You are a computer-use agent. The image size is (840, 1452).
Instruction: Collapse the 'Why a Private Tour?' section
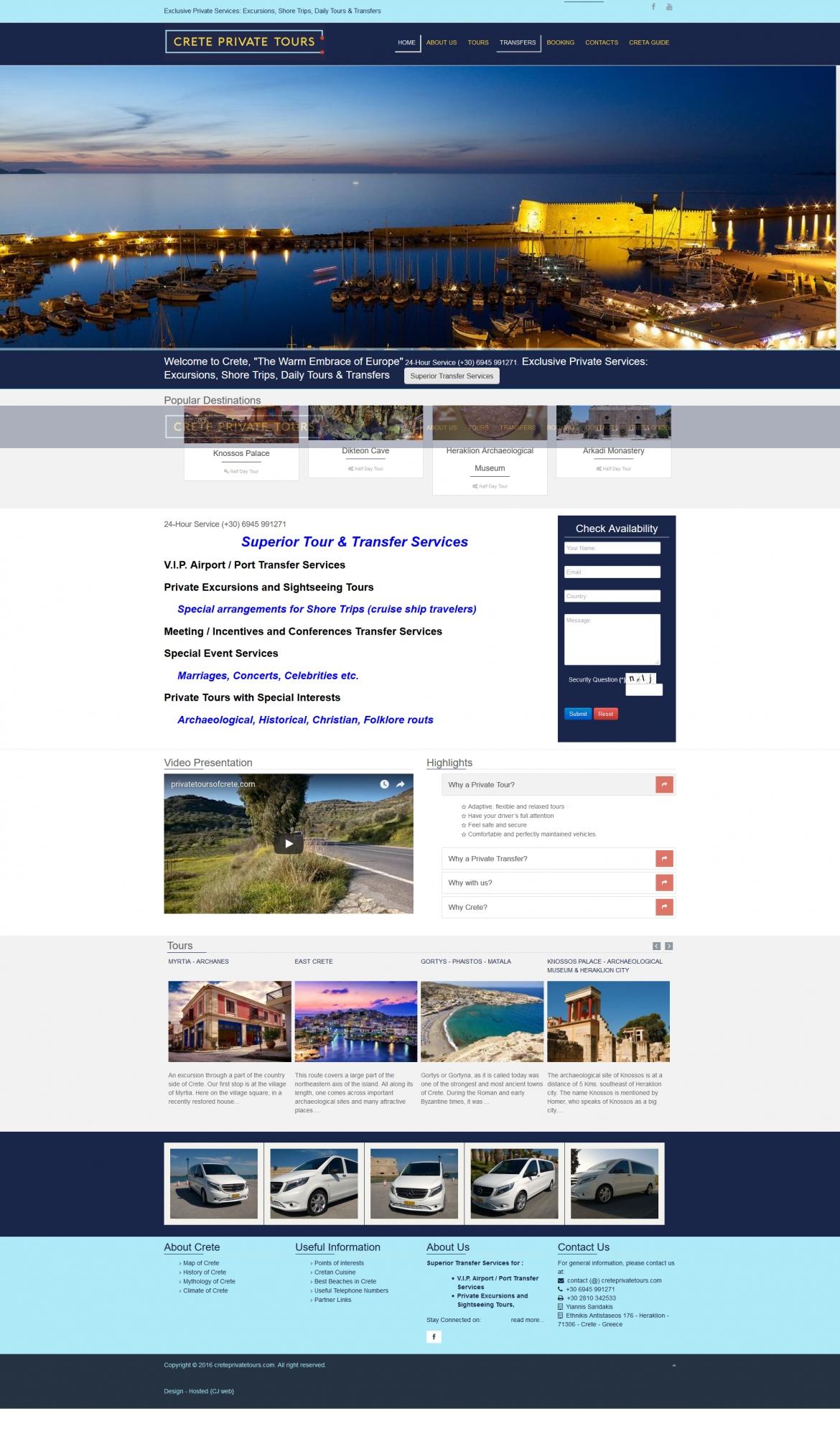(664, 785)
